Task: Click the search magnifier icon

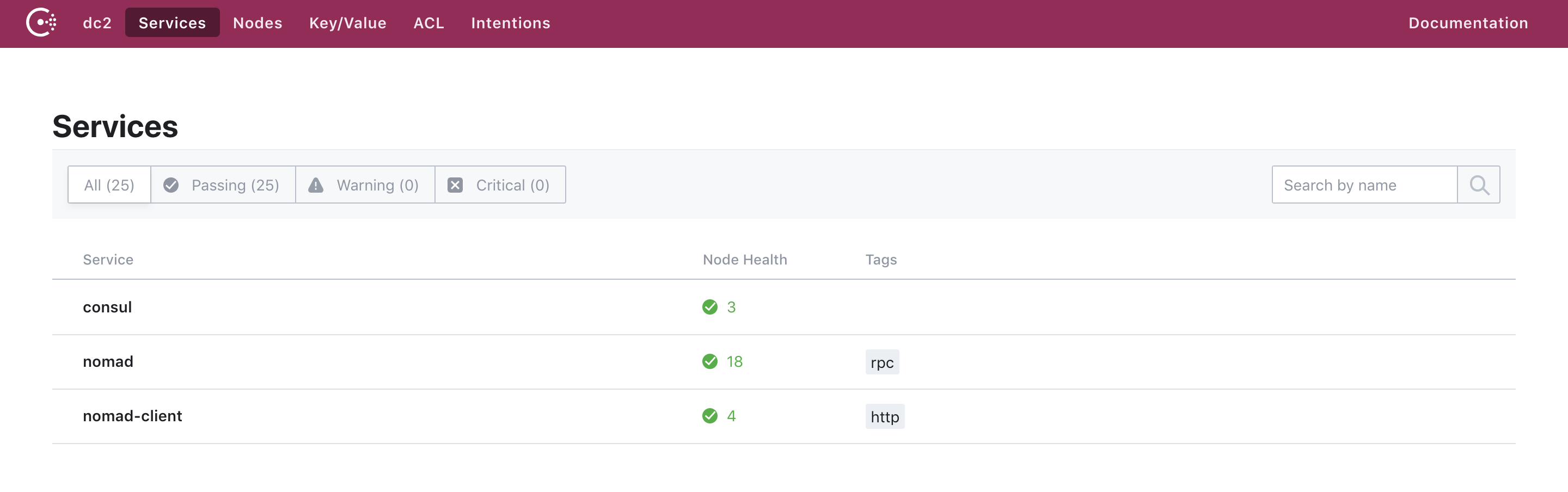Action: [x=1478, y=185]
